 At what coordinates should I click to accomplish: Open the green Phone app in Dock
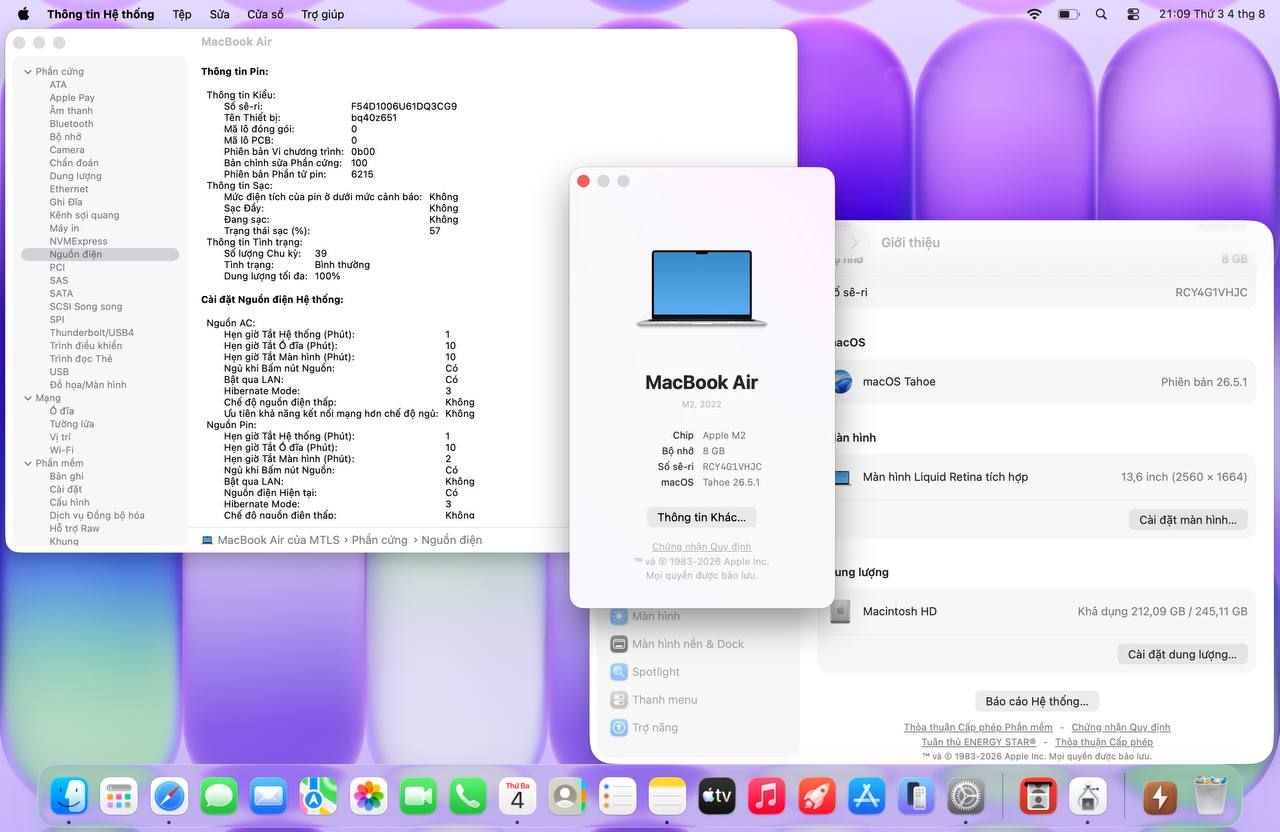[467, 796]
